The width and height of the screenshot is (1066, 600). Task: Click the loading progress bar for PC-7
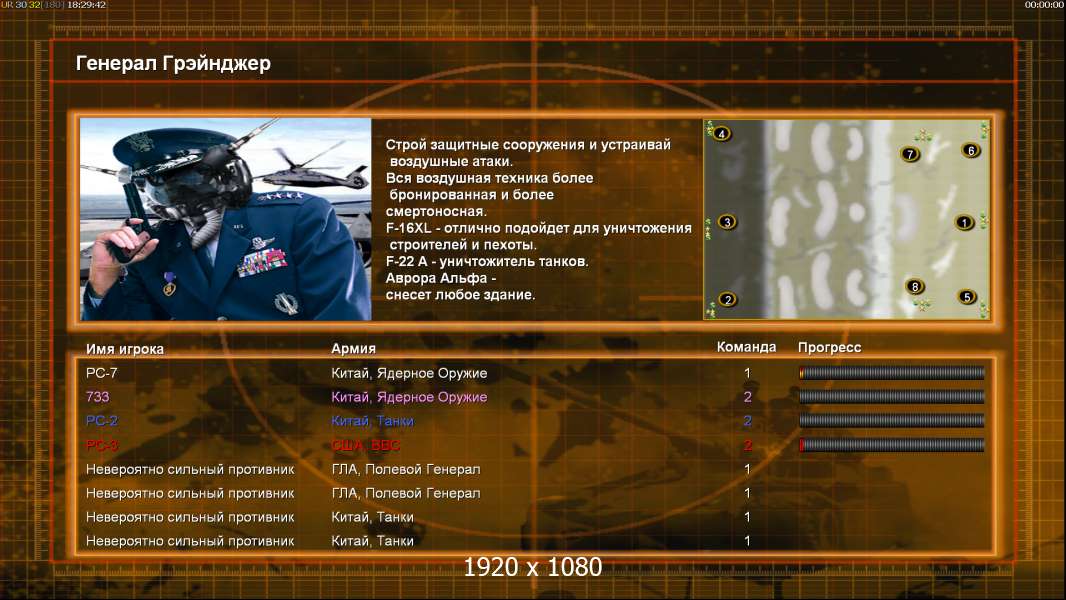tap(891, 372)
